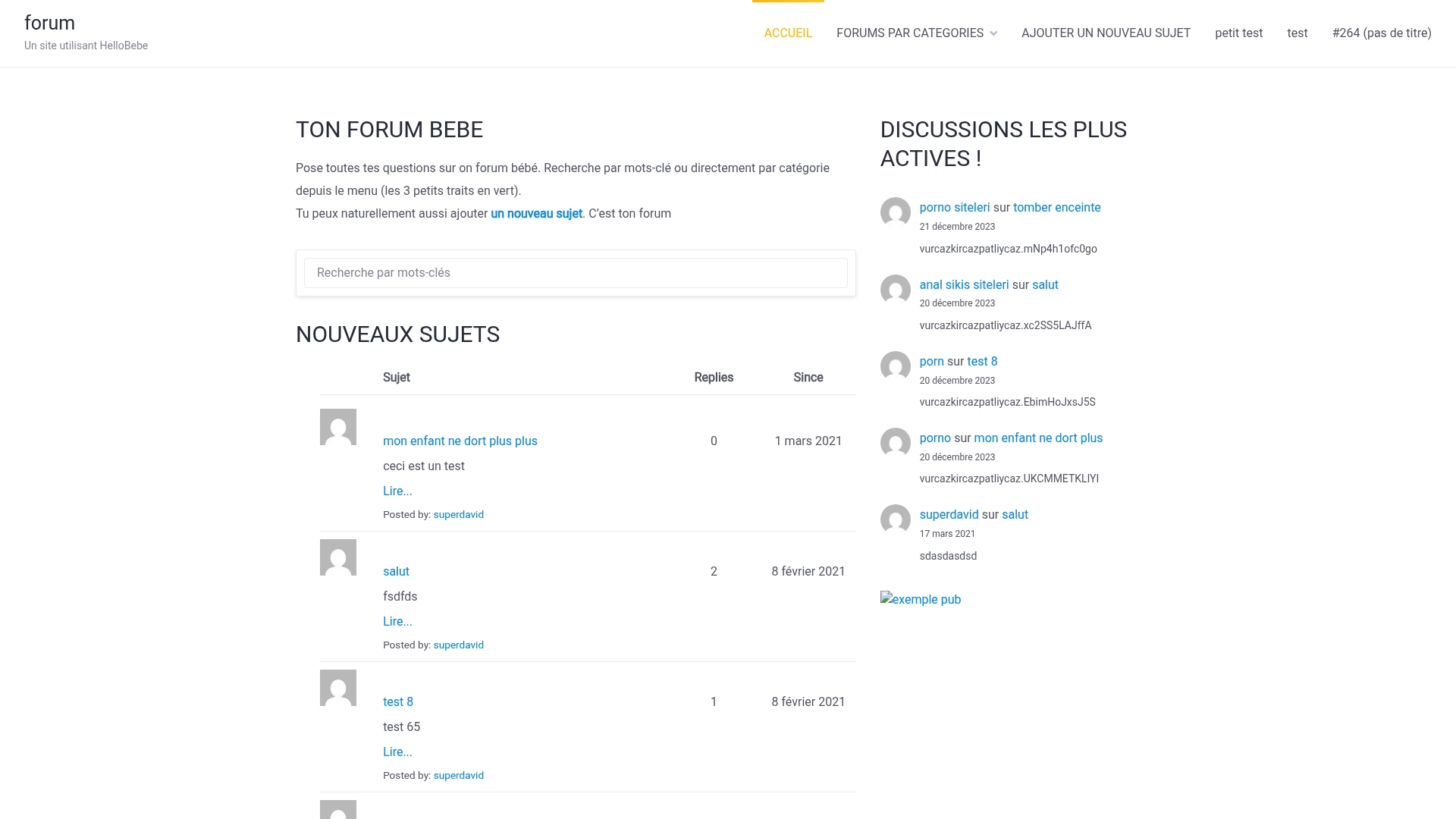Click the un nouveau sujet link

tap(536, 213)
